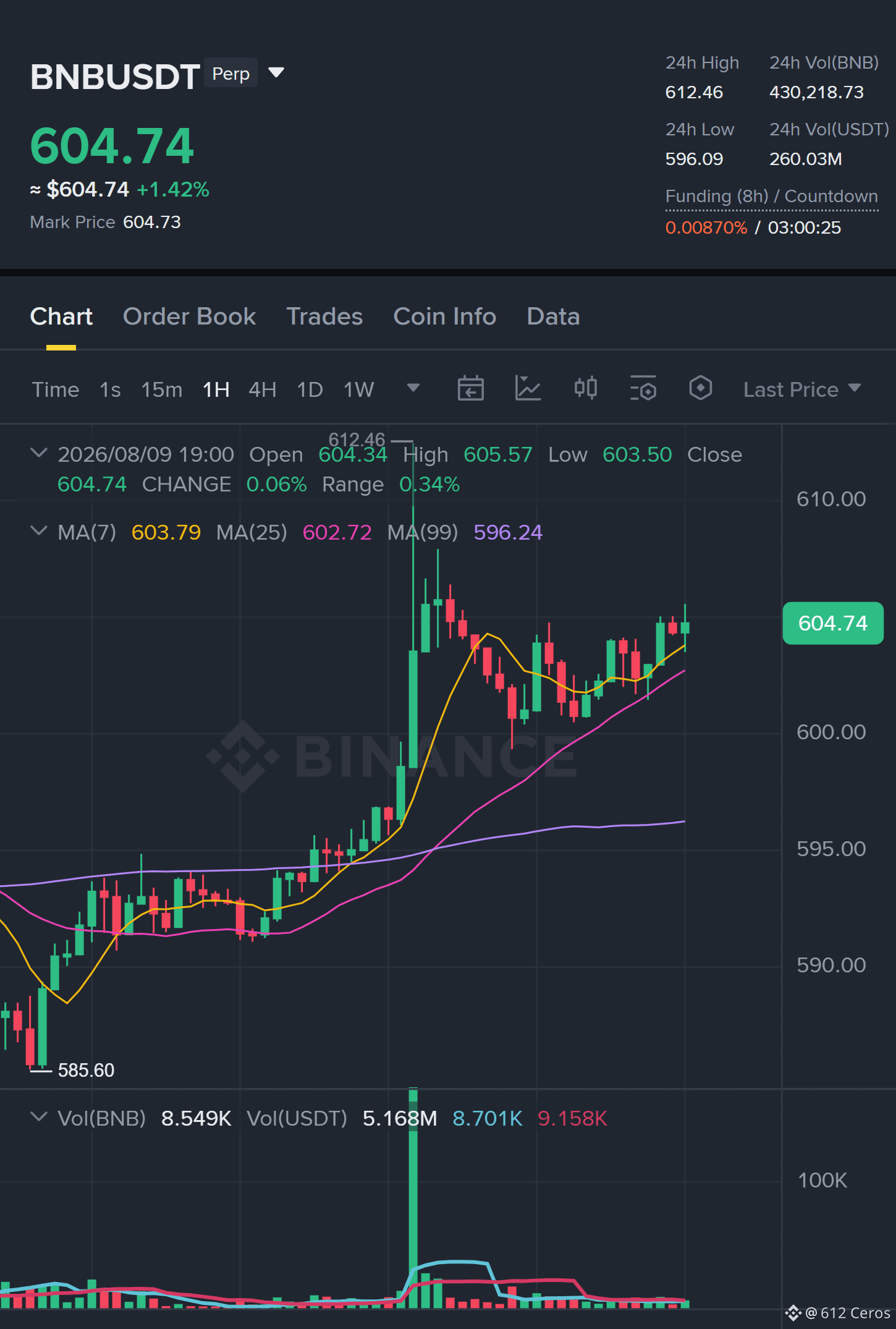896x1329 pixels.
Task: Select the 15m time interval
Action: pyautogui.click(x=161, y=389)
